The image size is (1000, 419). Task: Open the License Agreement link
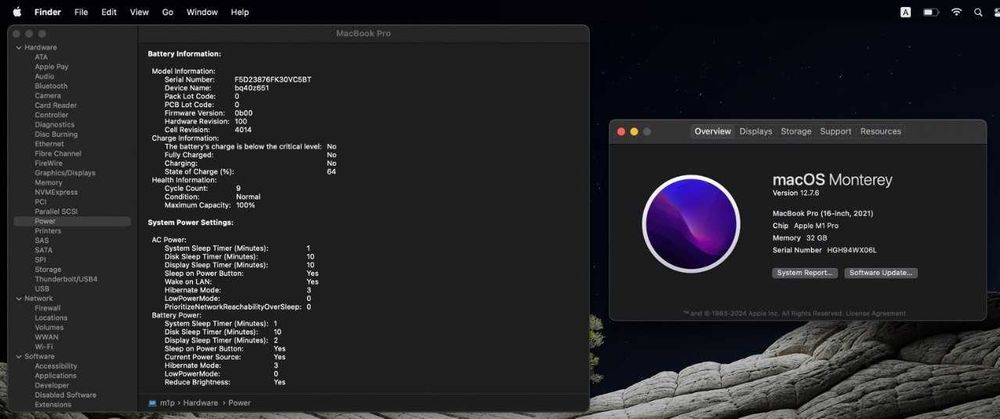coord(875,314)
